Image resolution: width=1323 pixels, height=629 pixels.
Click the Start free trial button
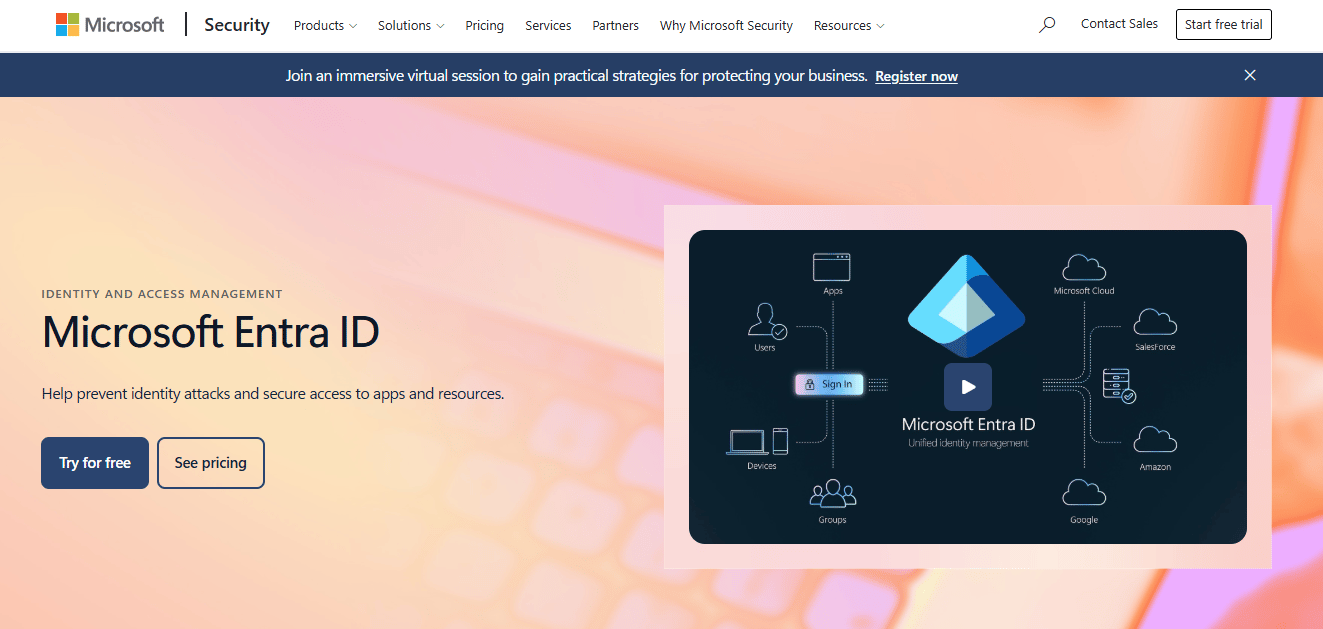pyautogui.click(x=1224, y=25)
